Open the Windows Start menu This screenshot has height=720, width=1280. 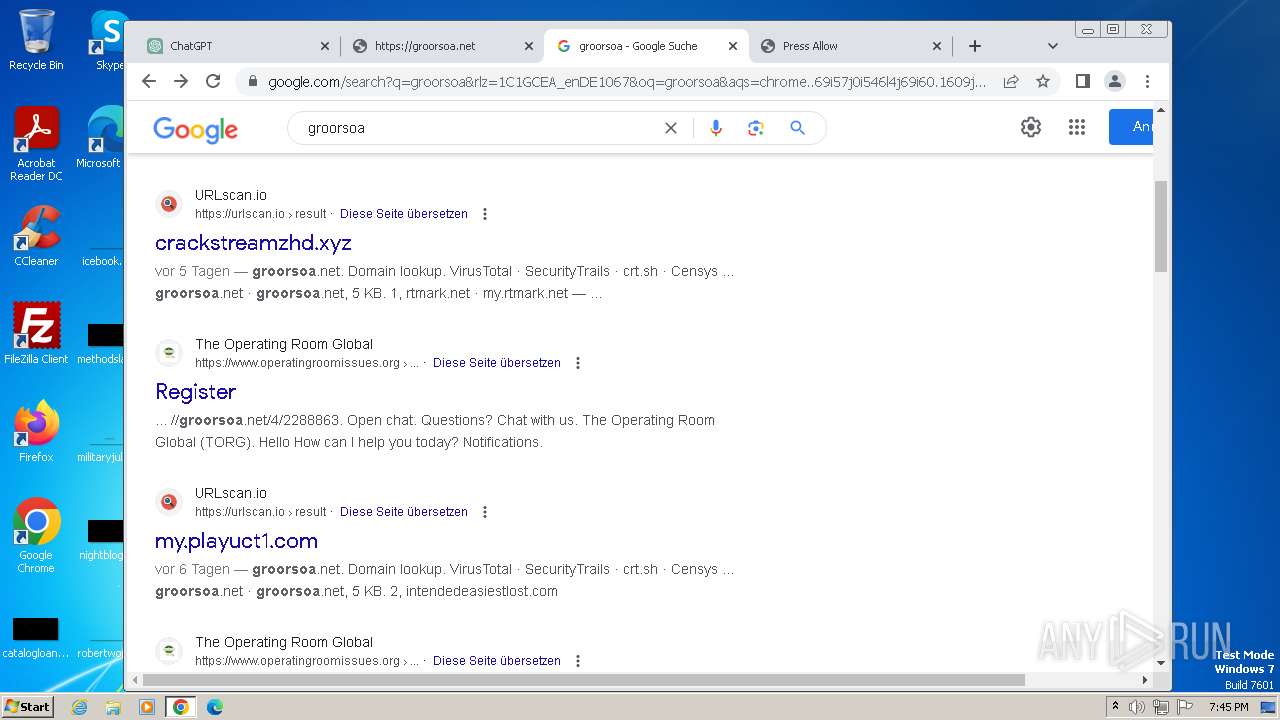pyautogui.click(x=28, y=707)
